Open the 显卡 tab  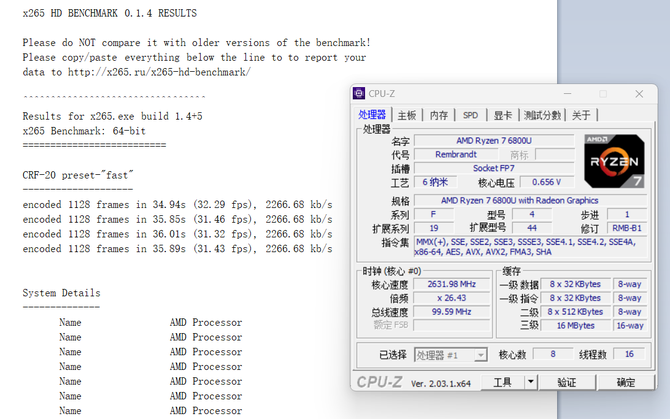pos(502,115)
